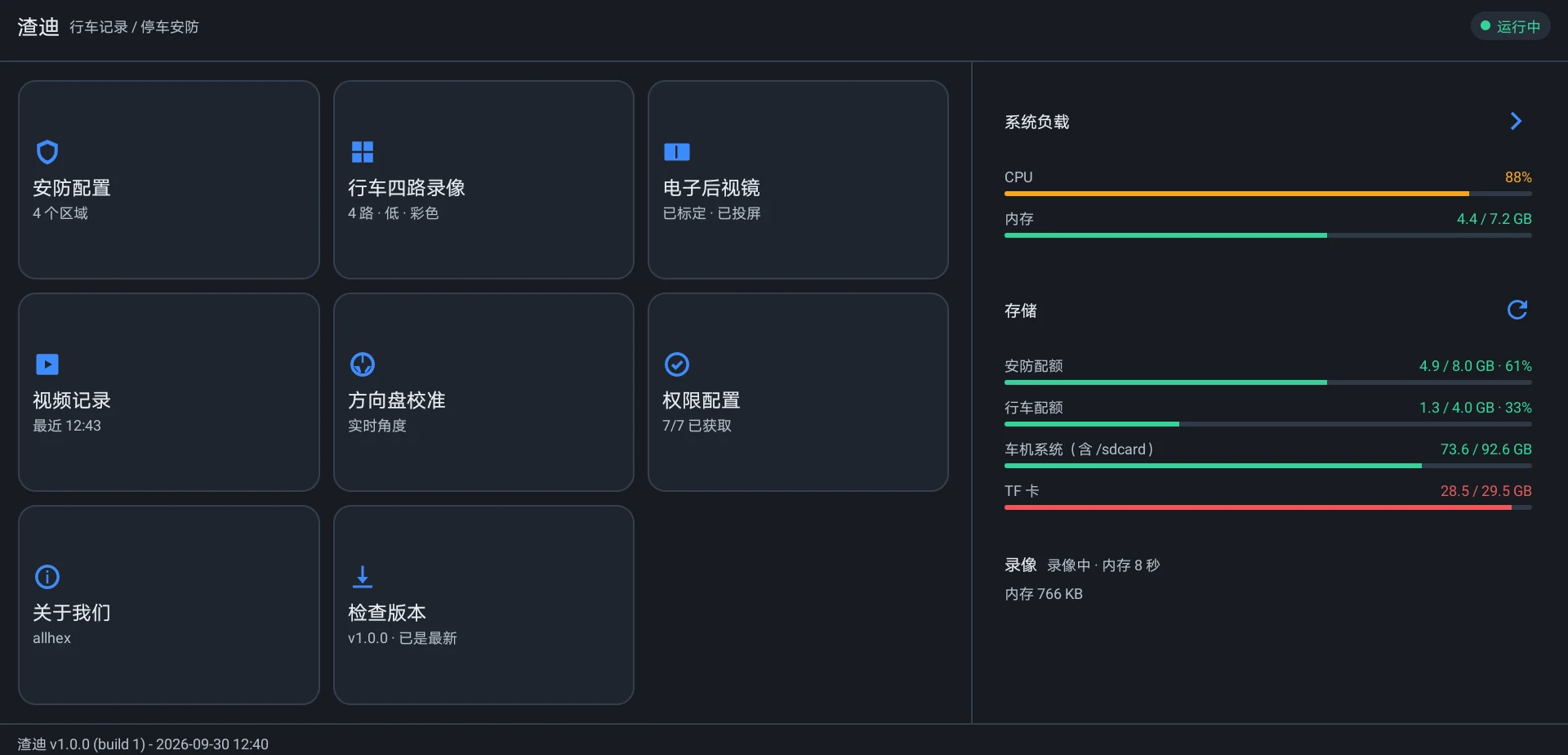The image size is (1568, 755).
Task: Click the 行车配额 storage bar
Action: tap(1267, 424)
